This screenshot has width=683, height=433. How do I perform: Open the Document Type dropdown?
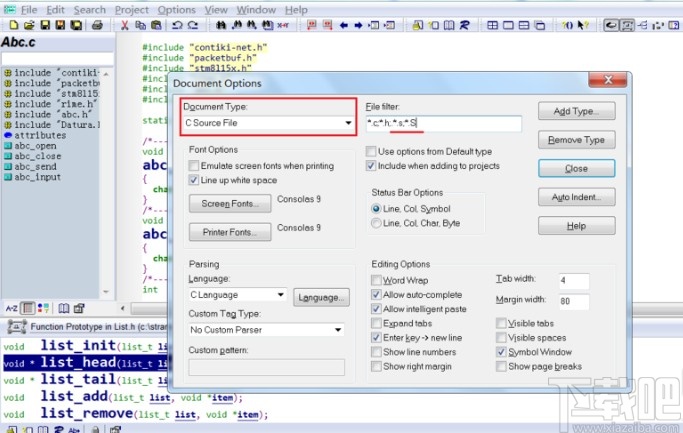[268, 123]
